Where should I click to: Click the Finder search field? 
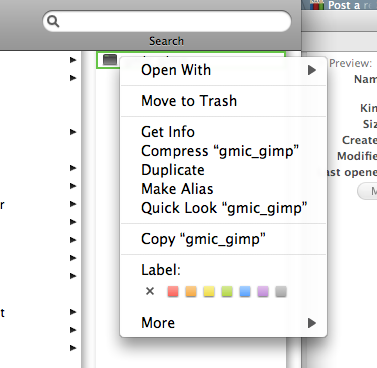point(167,21)
